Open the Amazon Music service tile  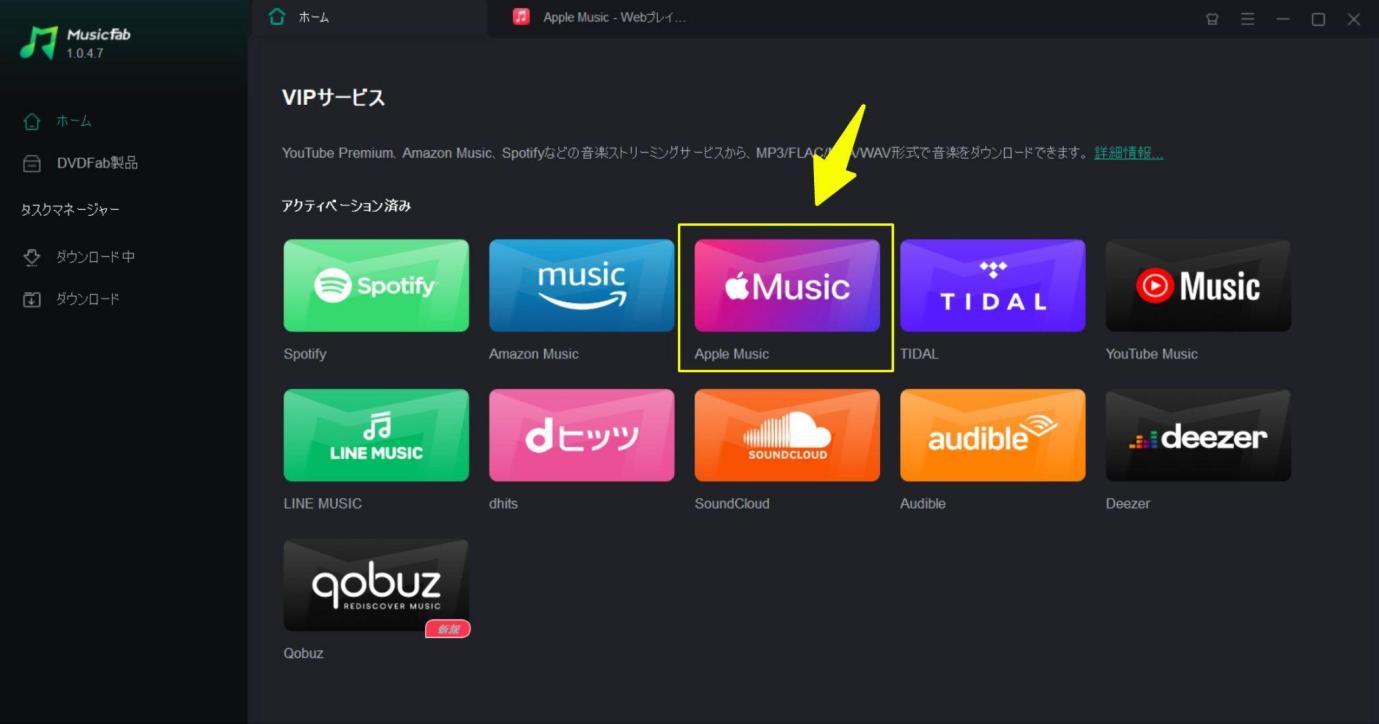[582, 286]
